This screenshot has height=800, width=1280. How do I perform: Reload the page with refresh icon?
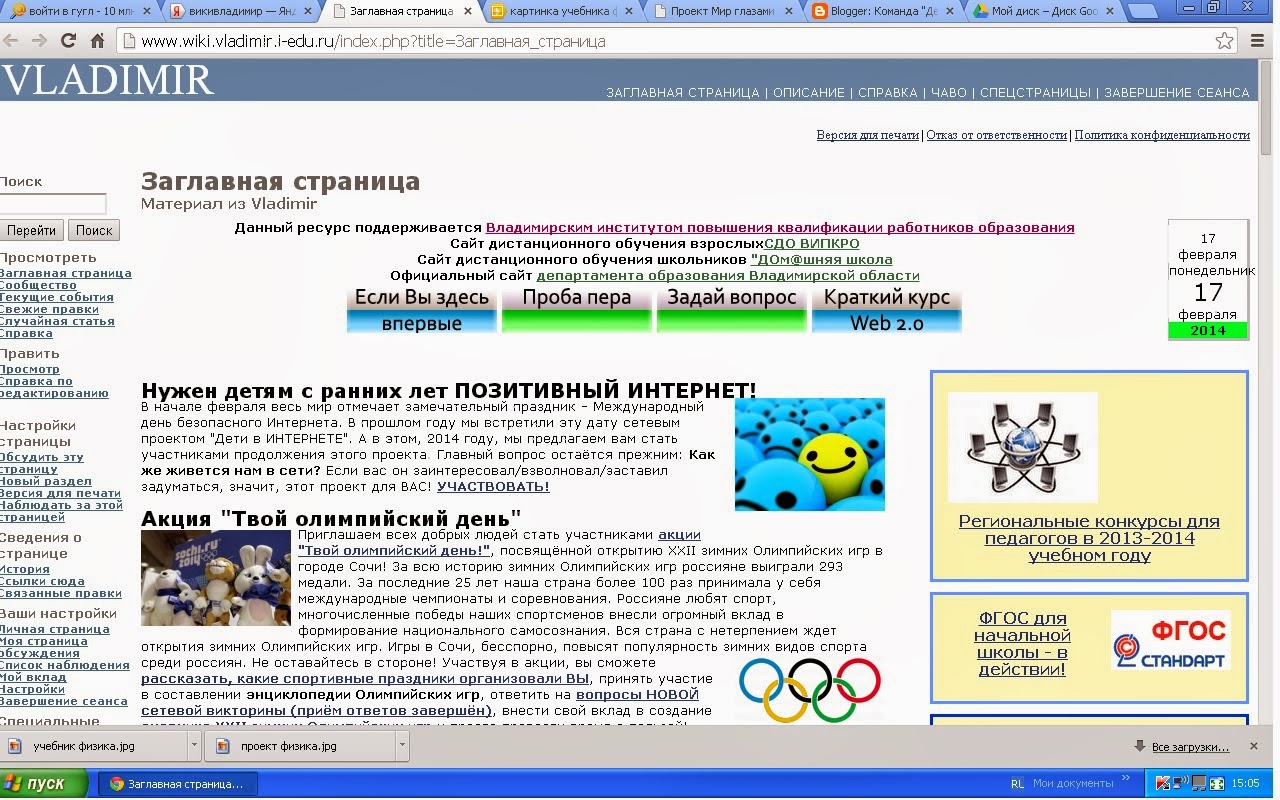(x=68, y=41)
